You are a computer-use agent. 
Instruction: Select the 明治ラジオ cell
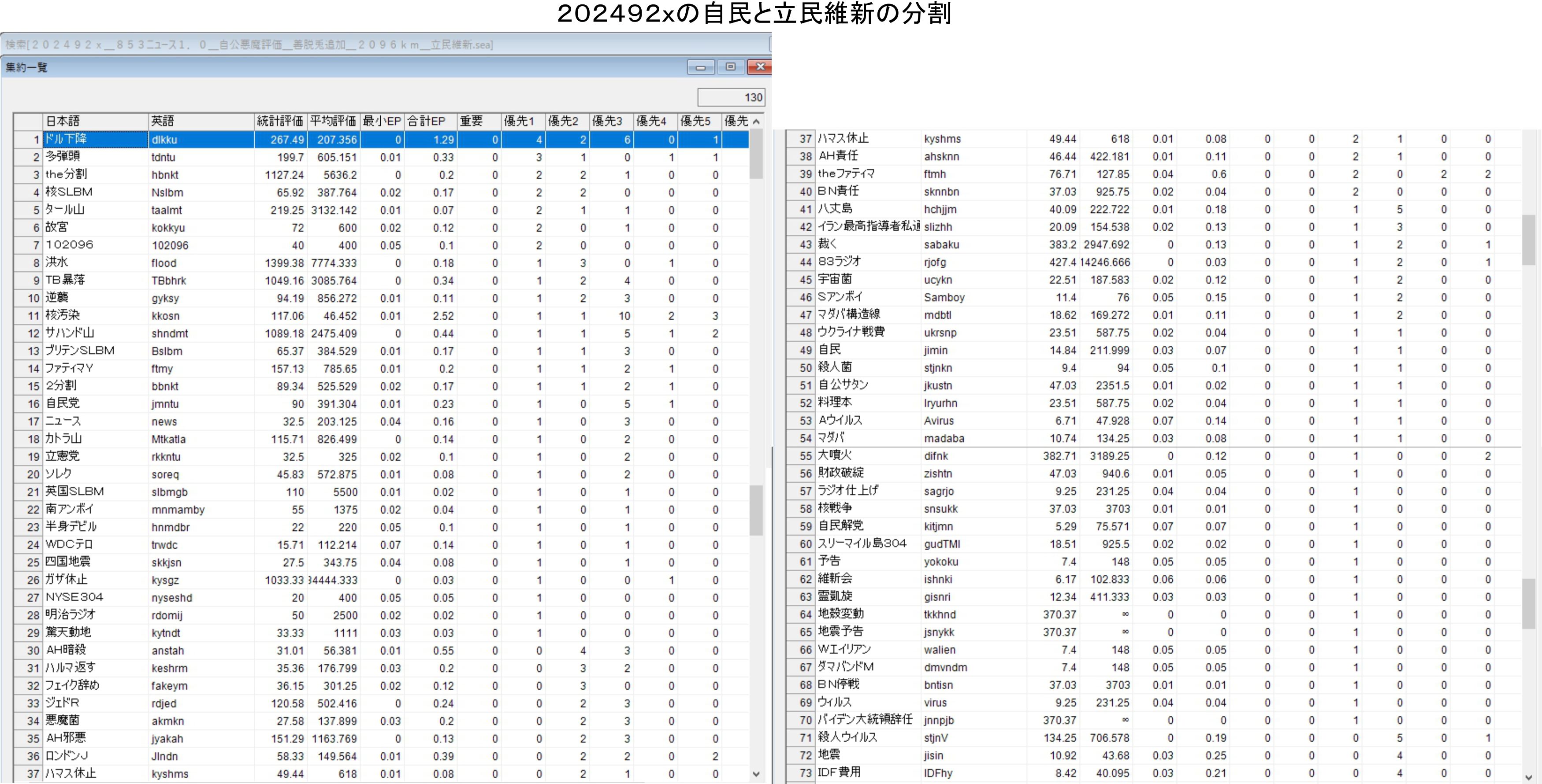[x=95, y=614]
